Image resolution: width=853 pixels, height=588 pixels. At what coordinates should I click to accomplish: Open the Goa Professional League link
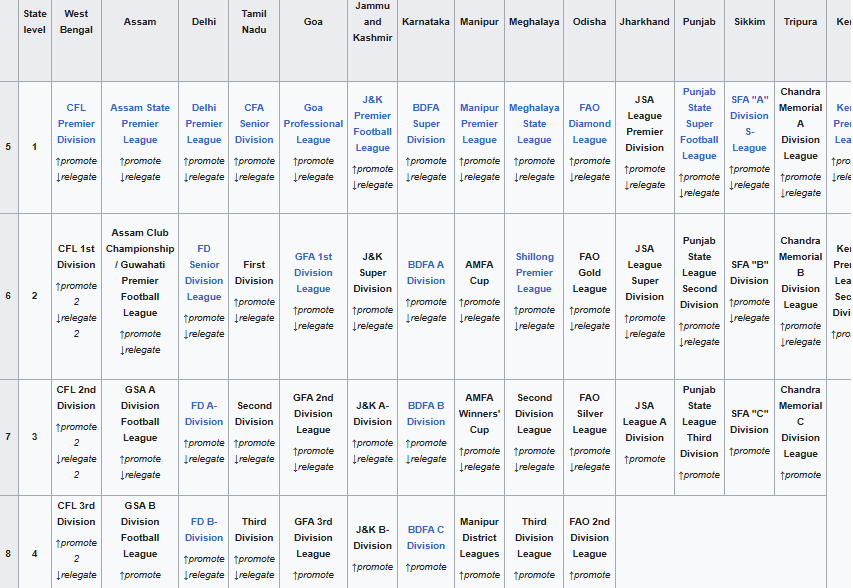[x=313, y=123]
